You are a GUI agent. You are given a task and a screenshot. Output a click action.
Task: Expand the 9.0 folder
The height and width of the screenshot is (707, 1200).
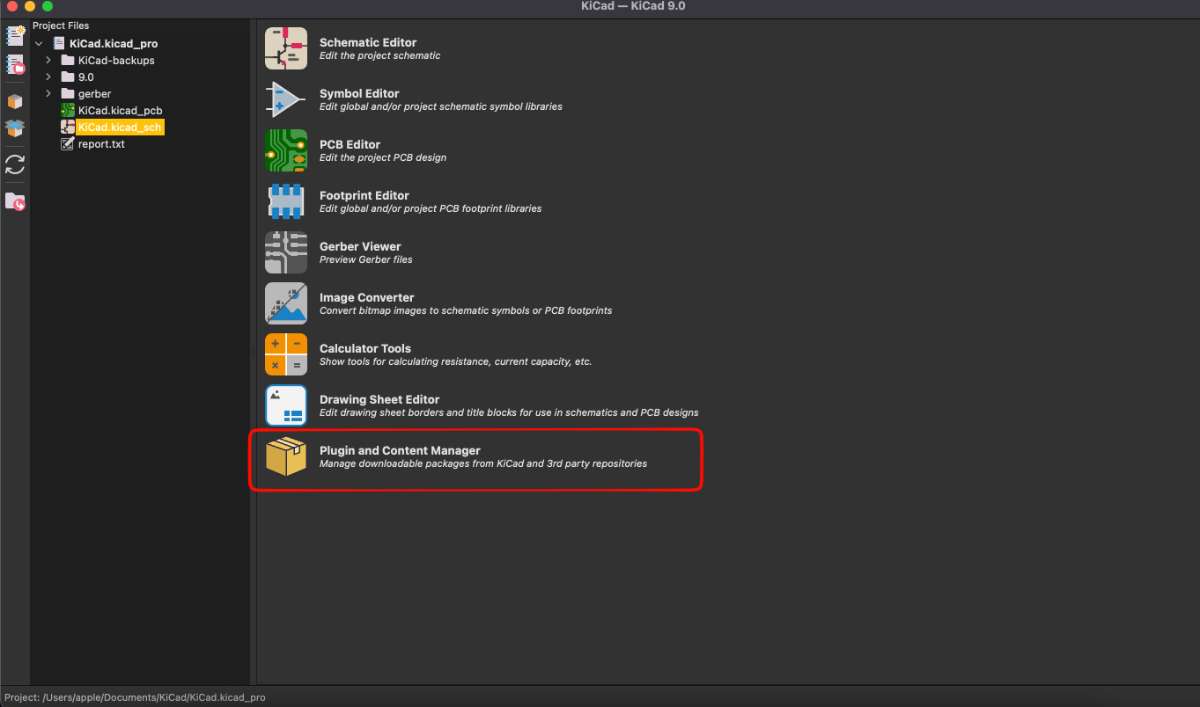point(48,77)
